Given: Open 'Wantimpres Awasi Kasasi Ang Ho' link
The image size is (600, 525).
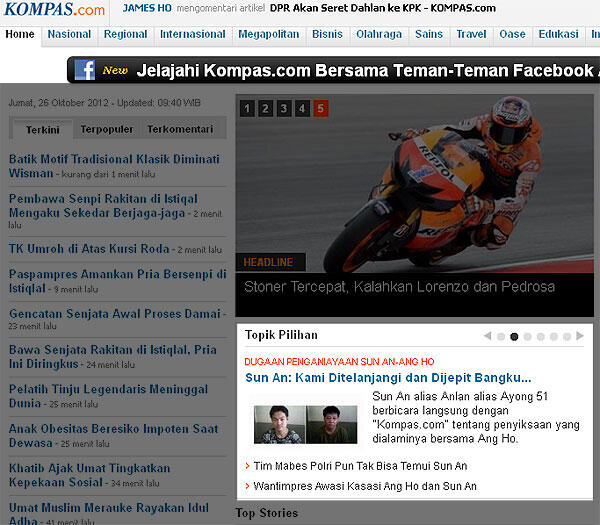Looking at the screenshot, I should (365, 486).
